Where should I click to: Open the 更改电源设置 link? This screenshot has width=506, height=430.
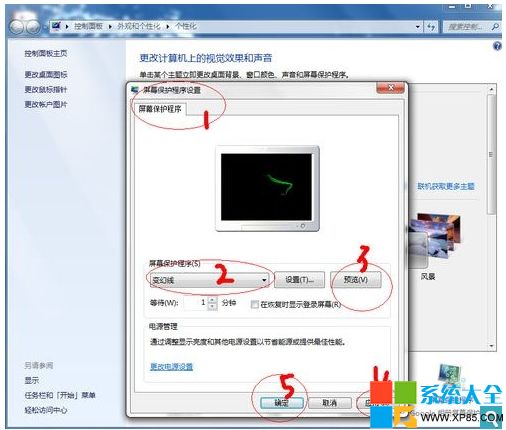(x=171, y=367)
